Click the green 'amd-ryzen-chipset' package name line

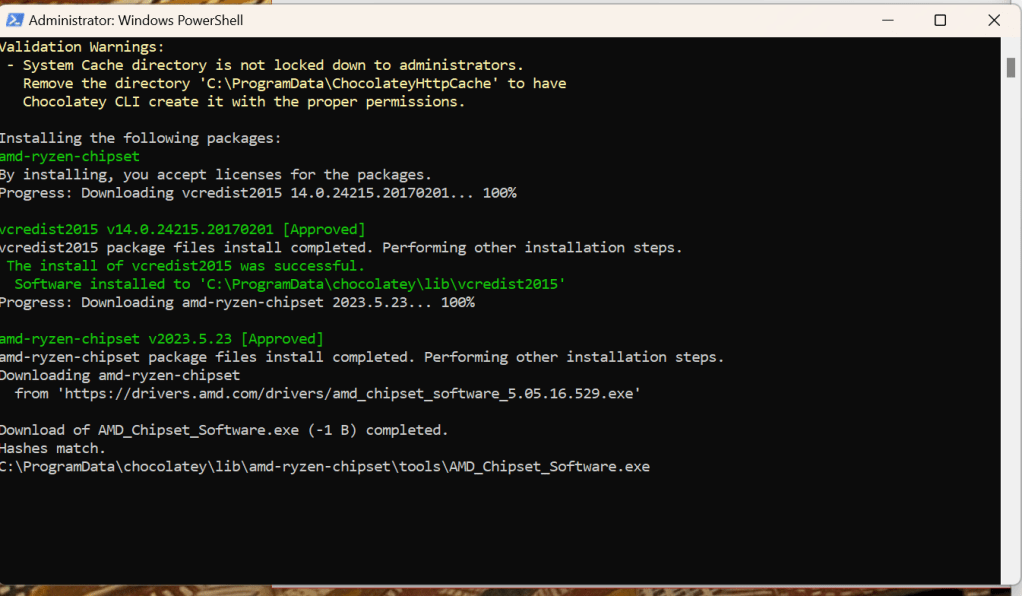click(70, 156)
